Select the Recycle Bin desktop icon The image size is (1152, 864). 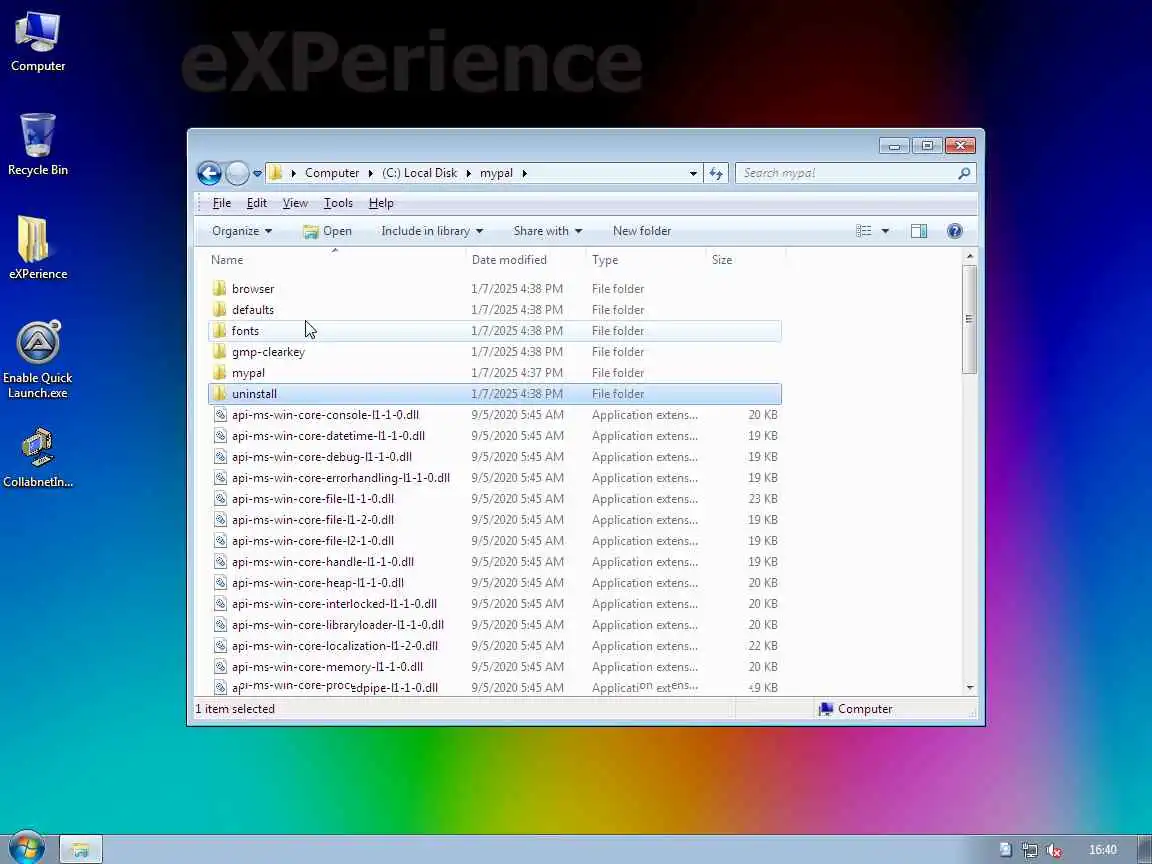37,144
